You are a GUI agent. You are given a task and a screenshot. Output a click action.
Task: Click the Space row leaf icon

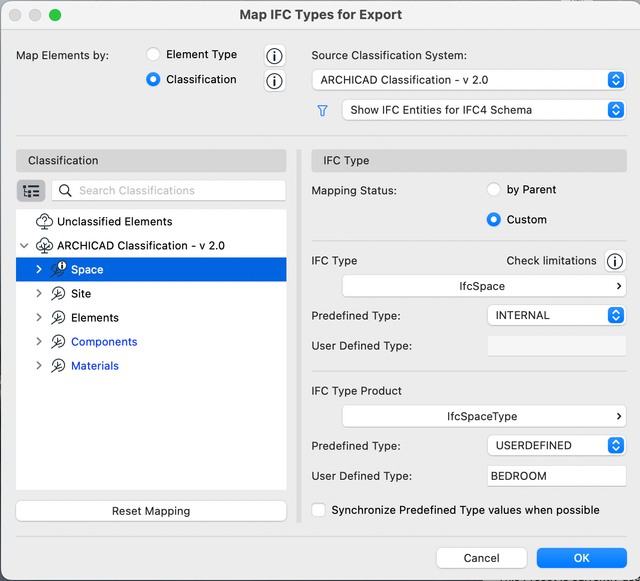coord(58,269)
